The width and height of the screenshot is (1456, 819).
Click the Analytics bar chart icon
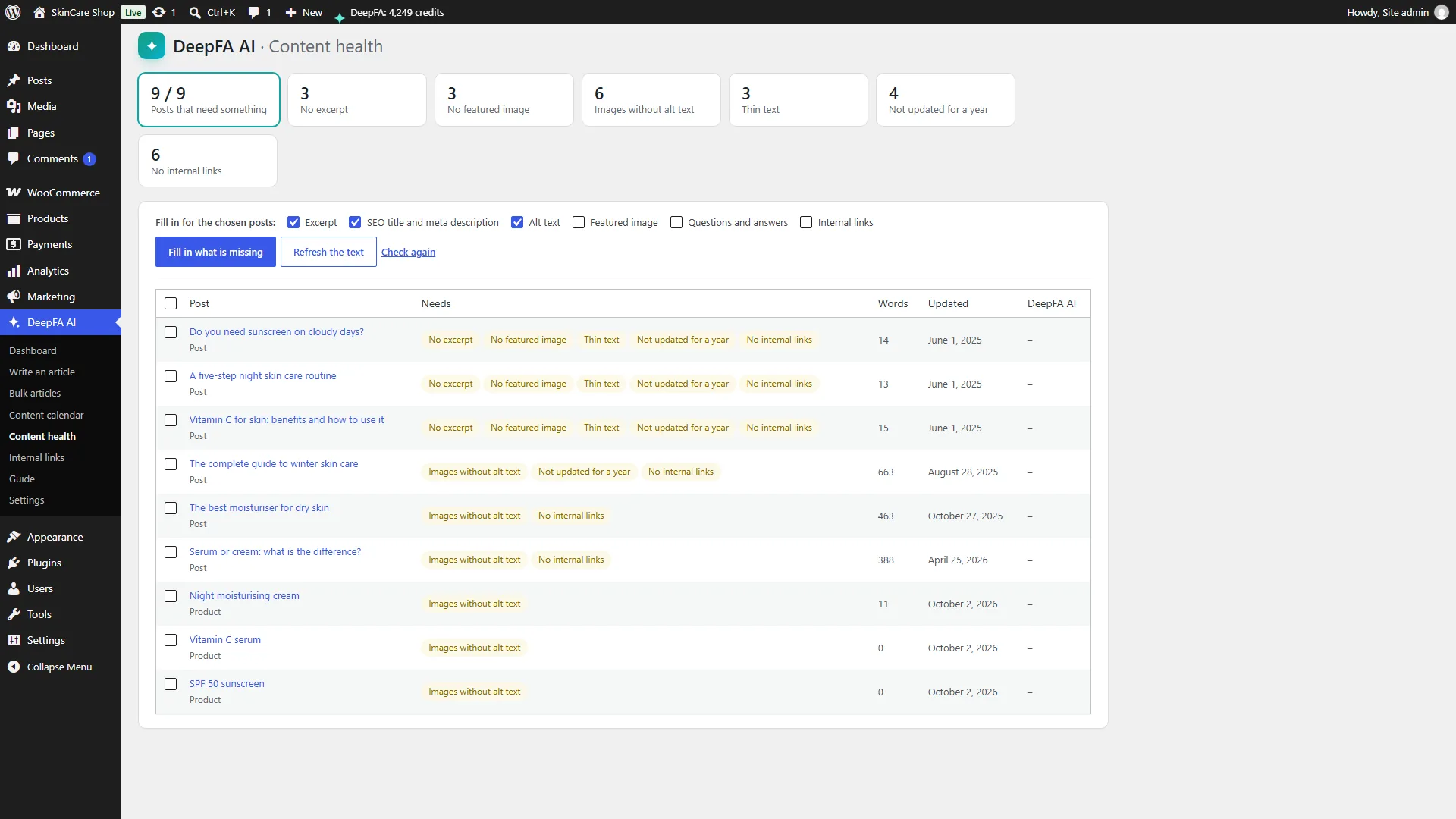tap(14, 271)
